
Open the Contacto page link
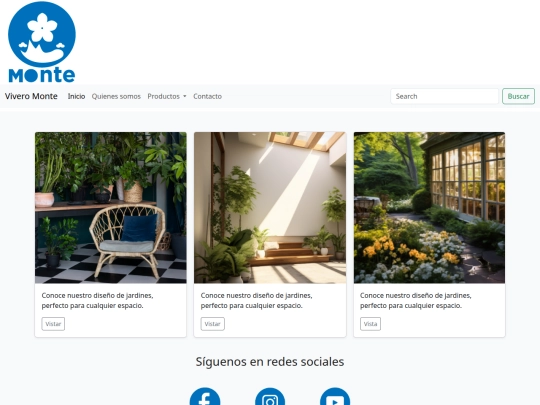[207, 96]
